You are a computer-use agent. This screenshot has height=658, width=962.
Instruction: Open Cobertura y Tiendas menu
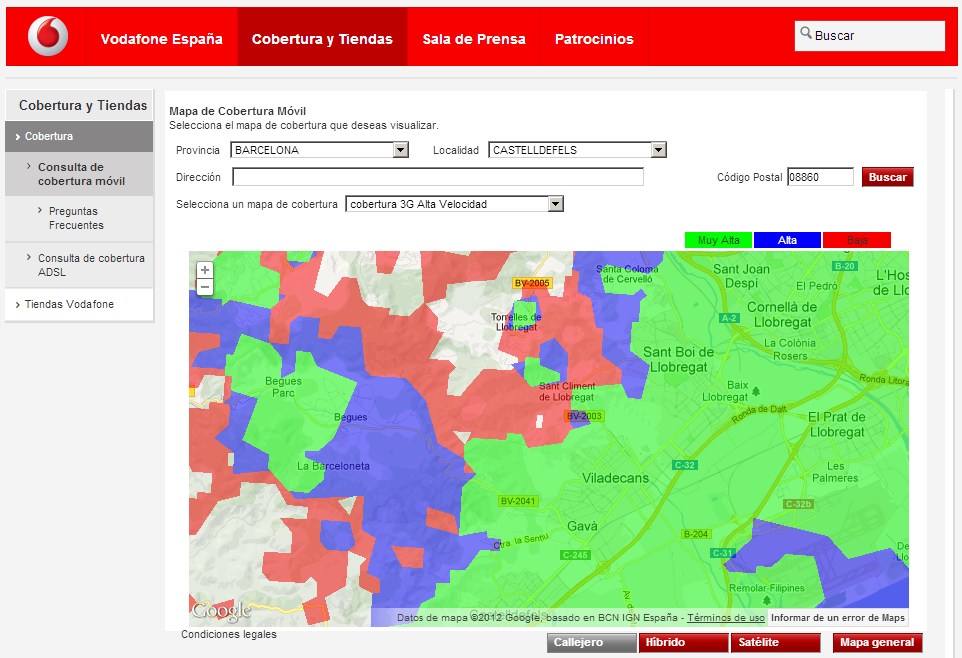click(x=322, y=39)
